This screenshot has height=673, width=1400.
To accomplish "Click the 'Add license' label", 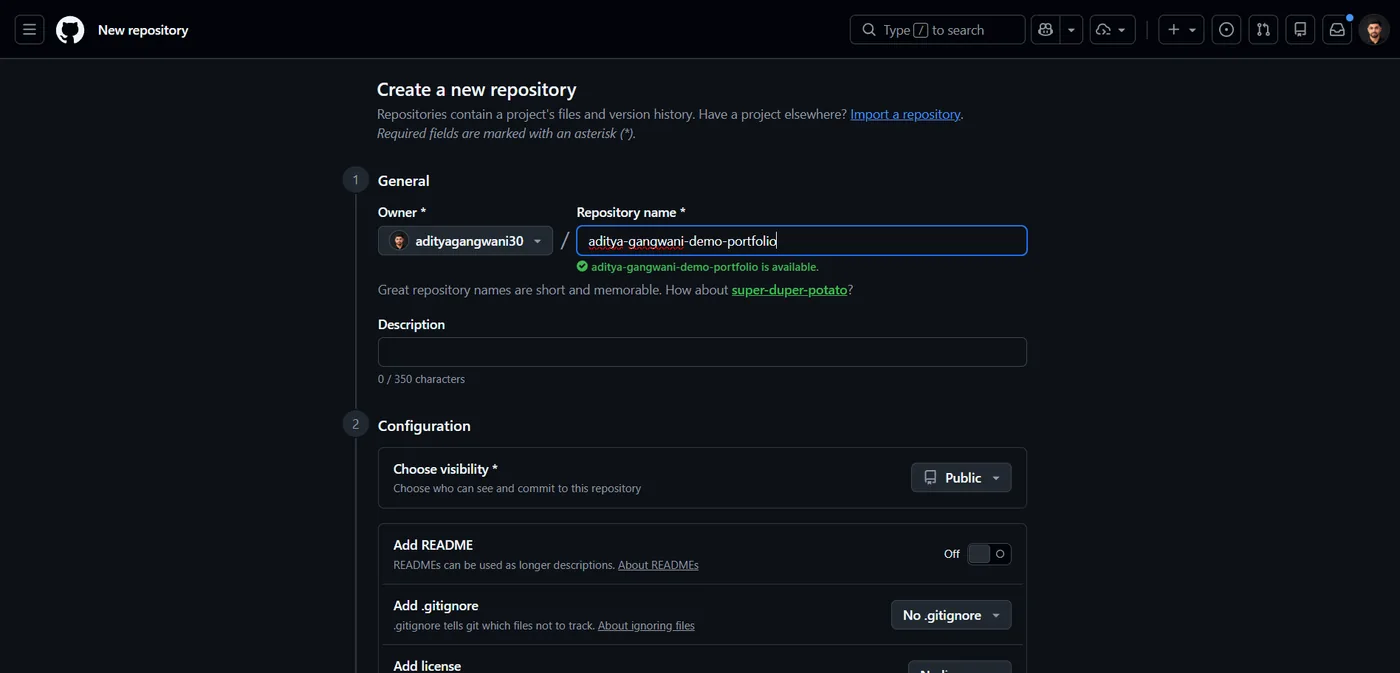I will click(427, 665).
